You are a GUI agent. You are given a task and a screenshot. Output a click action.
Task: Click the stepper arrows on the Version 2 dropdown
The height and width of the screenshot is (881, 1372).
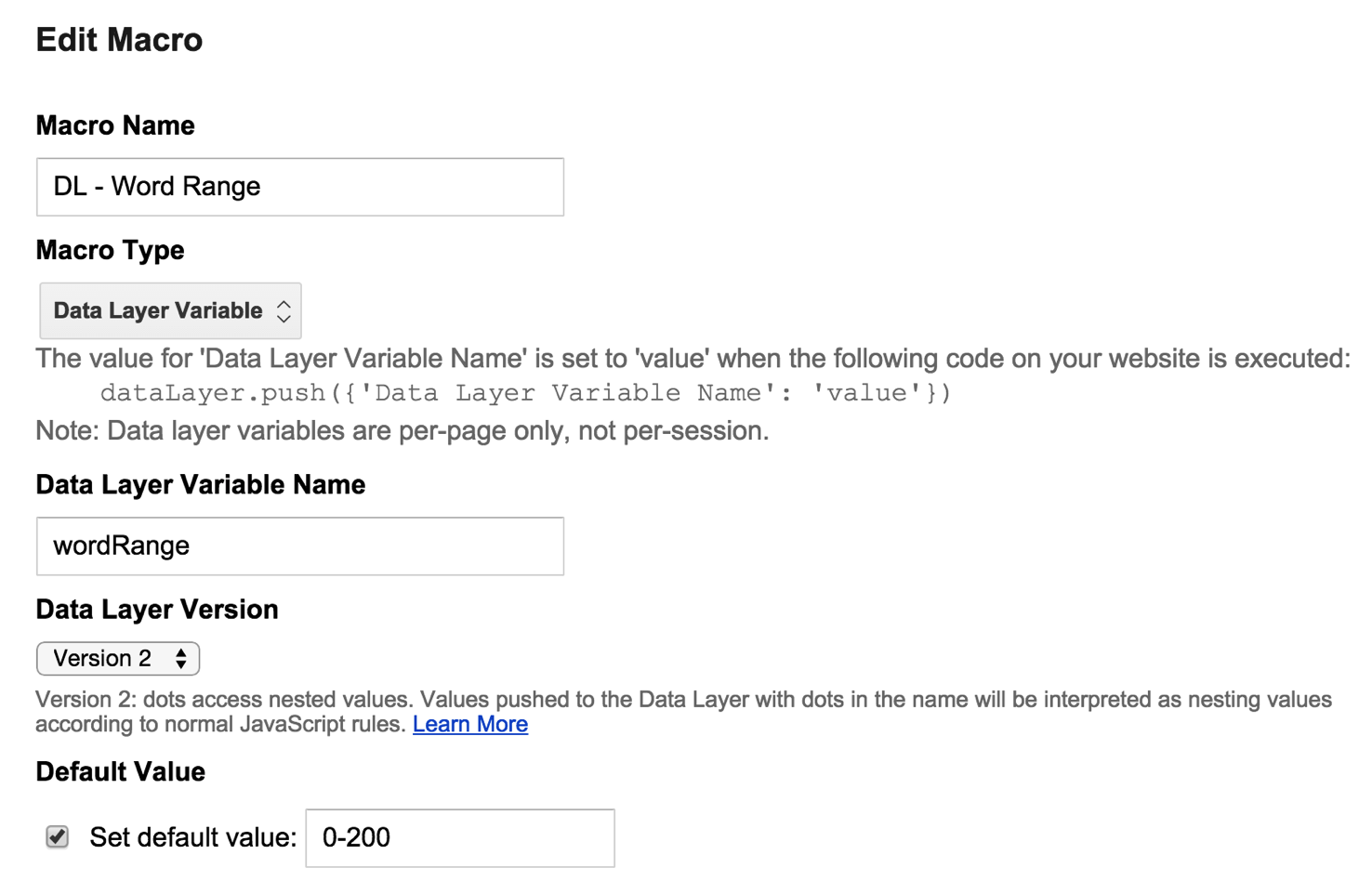pyautogui.click(x=182, y=658)
